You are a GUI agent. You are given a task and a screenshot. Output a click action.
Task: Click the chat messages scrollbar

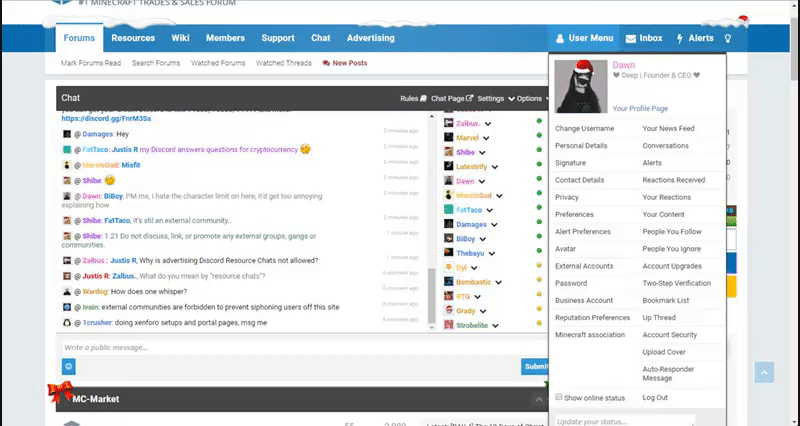pos(432,296)
